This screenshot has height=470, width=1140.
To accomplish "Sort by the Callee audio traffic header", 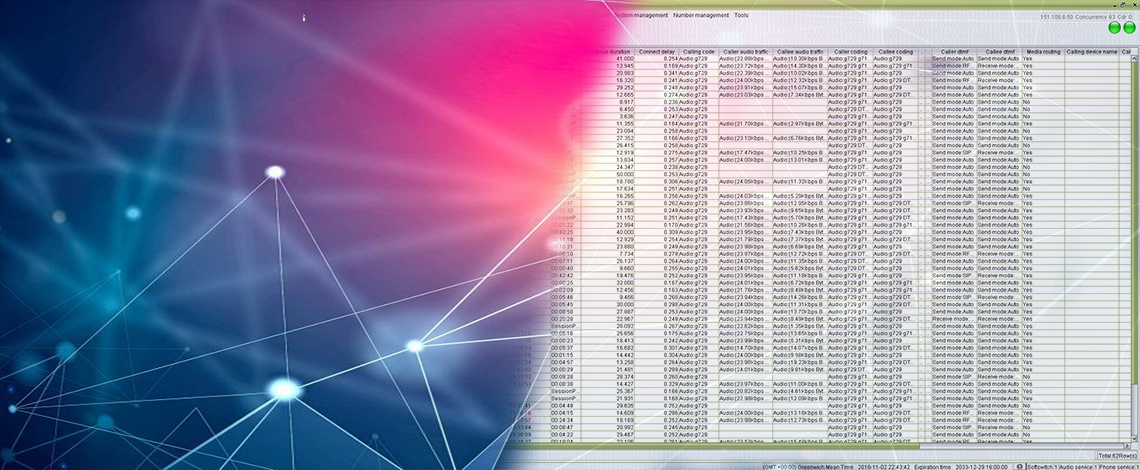I will tap(800, 52).
